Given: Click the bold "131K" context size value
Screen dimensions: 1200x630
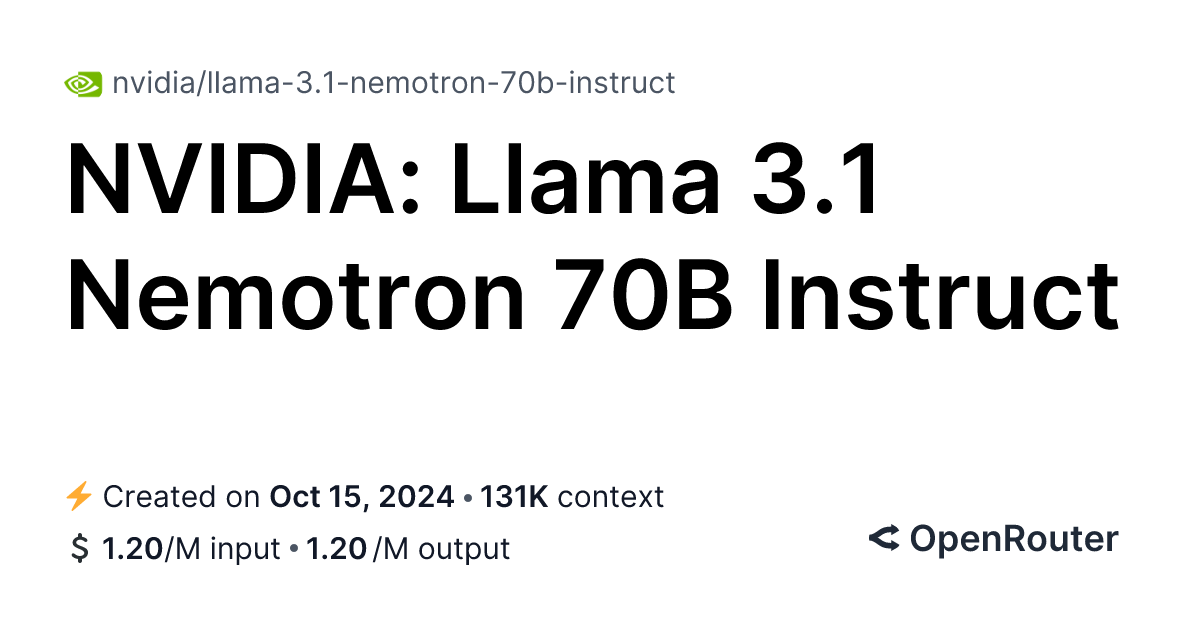Looking at the screenshot, I should (x=514, y=497).
